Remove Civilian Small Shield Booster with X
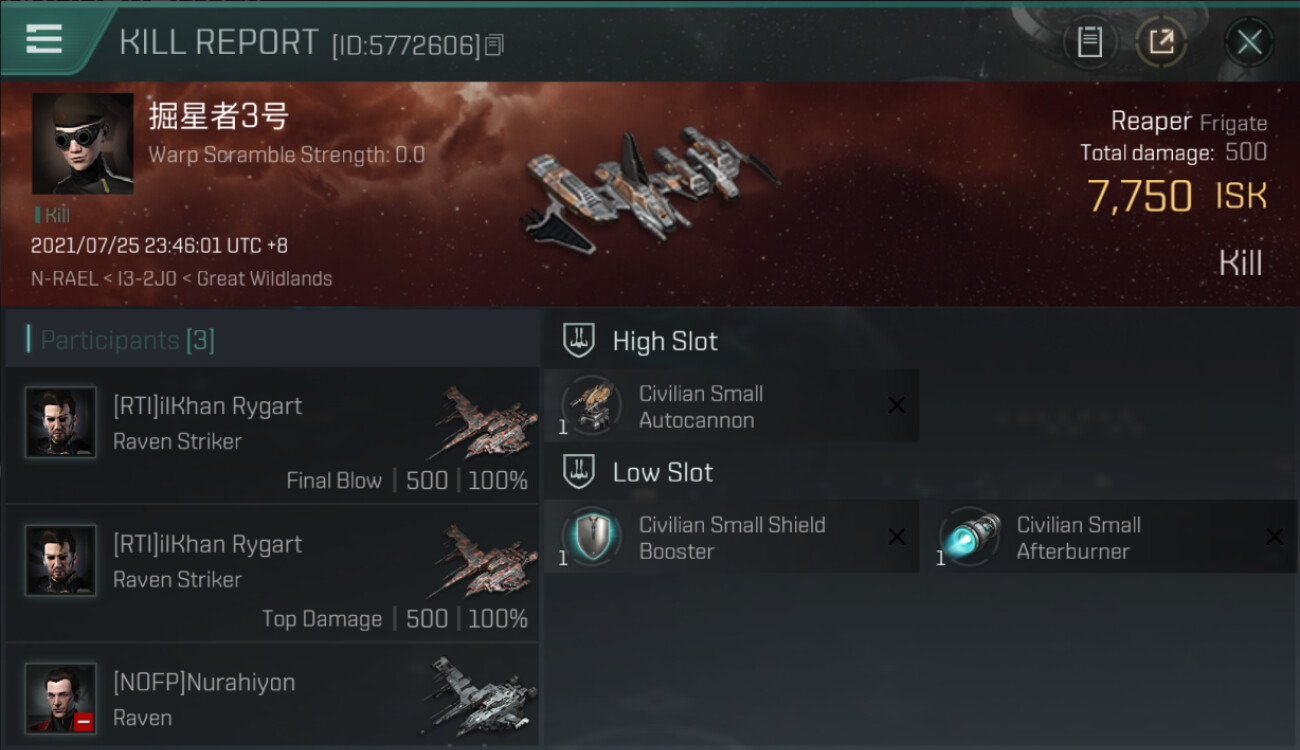Viewport: 1300px width, 750px height. 897,537
